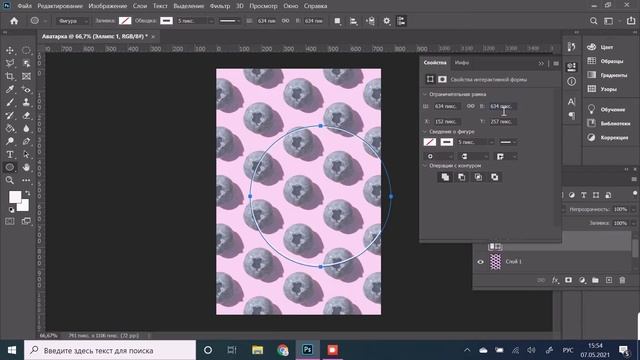The height and width of the screenshot is (360, 640).
Task: Open search magnifier in top right
Action: click(x=593, y=21)
